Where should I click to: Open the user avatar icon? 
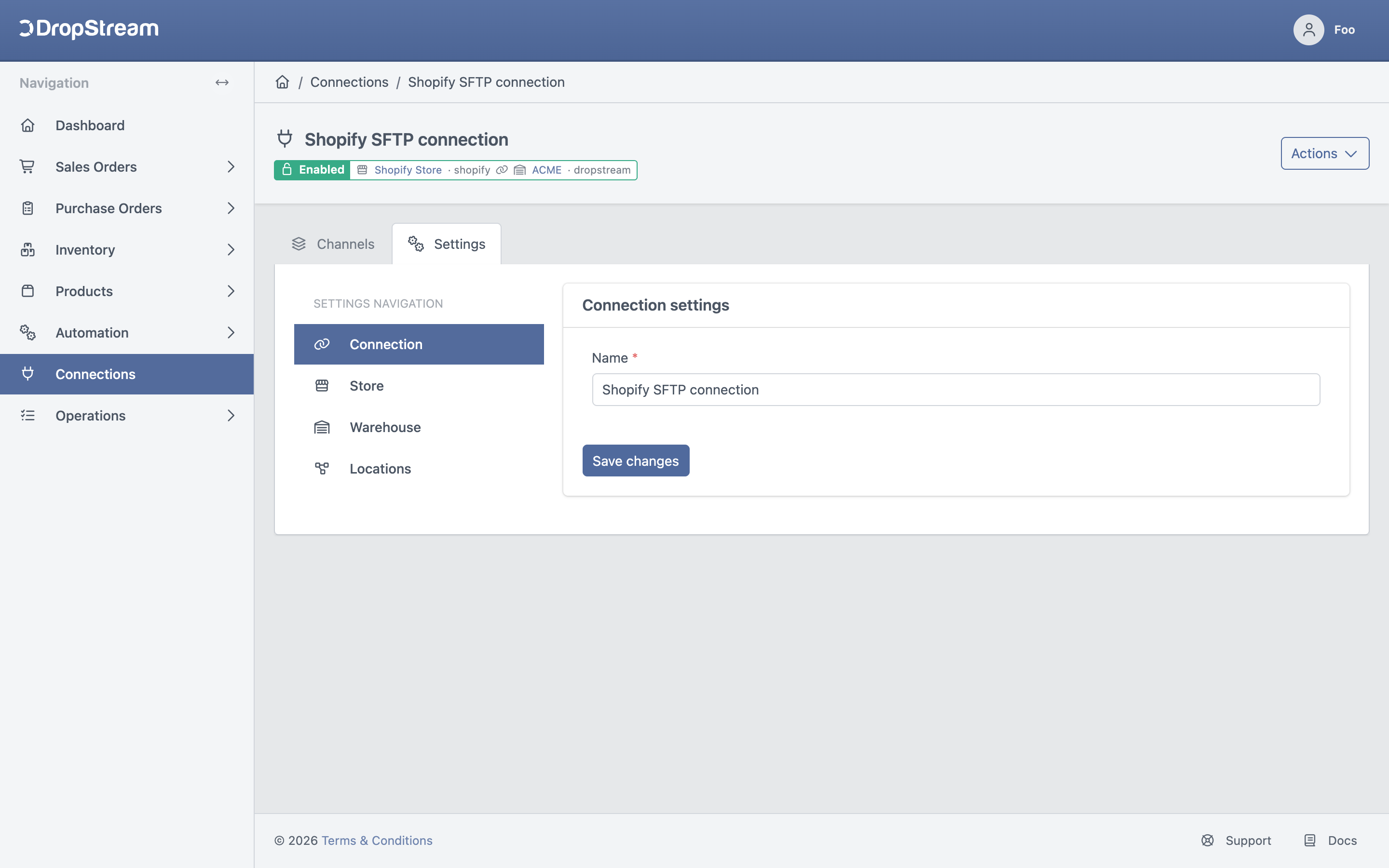(1308, 30)
